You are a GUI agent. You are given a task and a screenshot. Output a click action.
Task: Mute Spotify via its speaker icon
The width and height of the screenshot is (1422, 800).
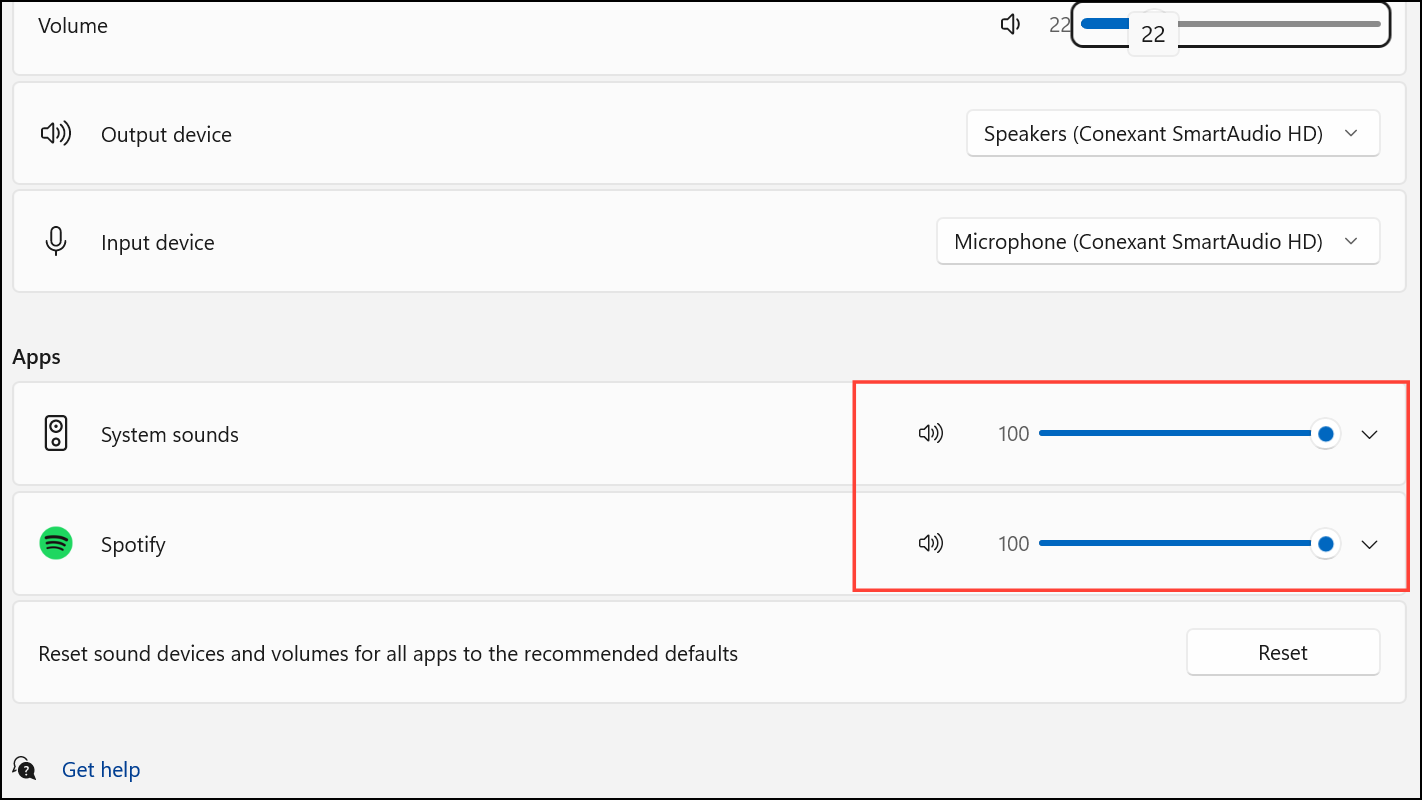[930, 543]
